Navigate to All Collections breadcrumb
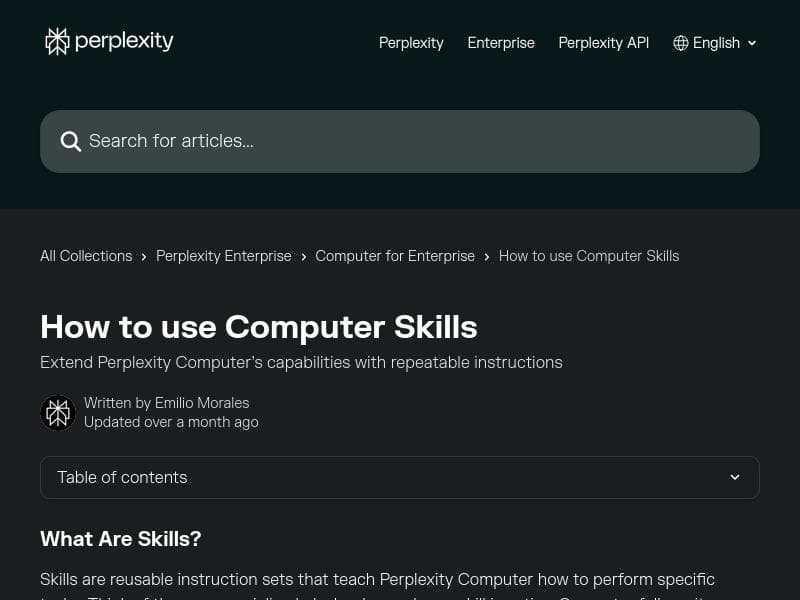Image resolution: width=800 pixels, height=600 pixels. [86, 256]
